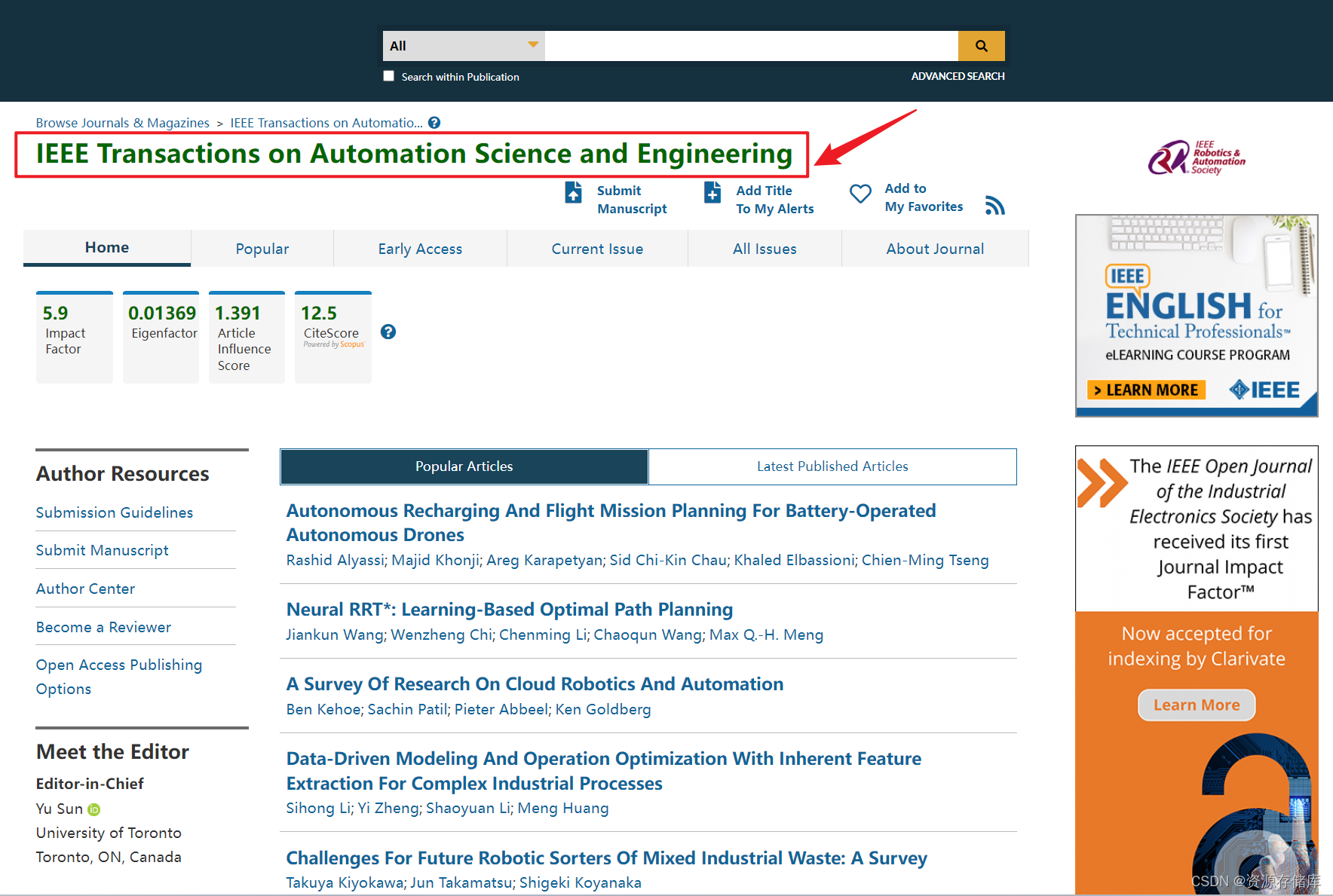Open the About Journal tab
Viewport: 1333px width, 896px height.
click(935, 249)
